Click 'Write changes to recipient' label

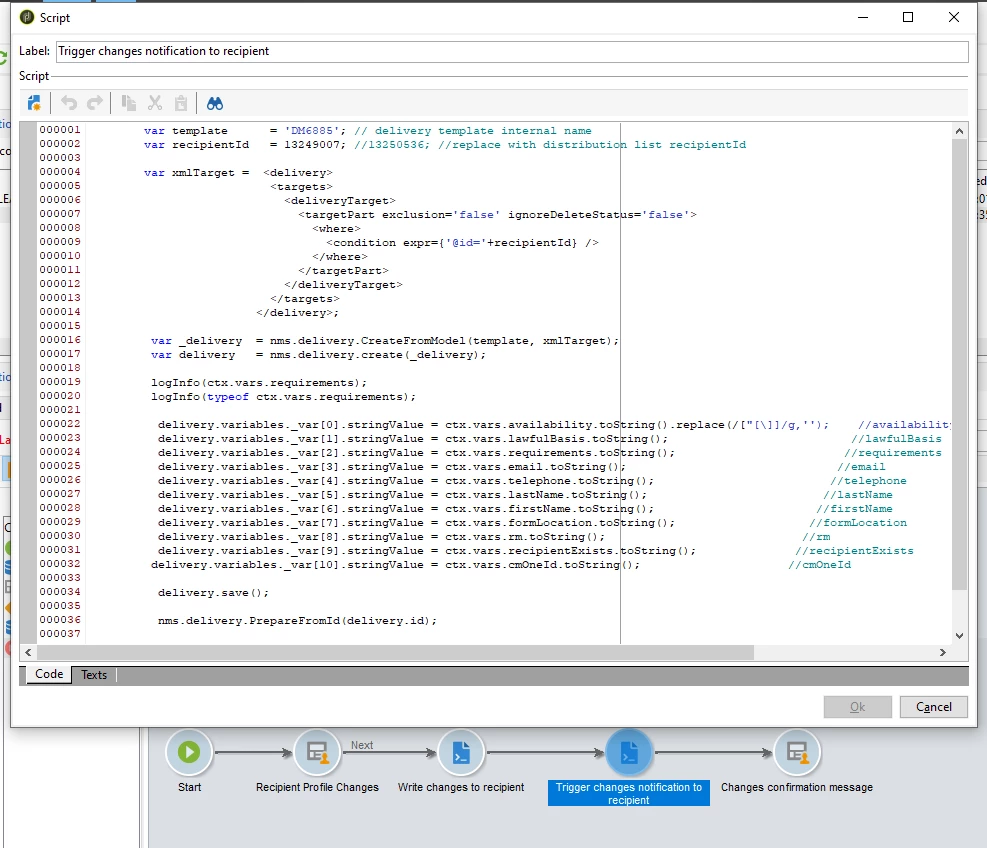click(x=461, y=787)
